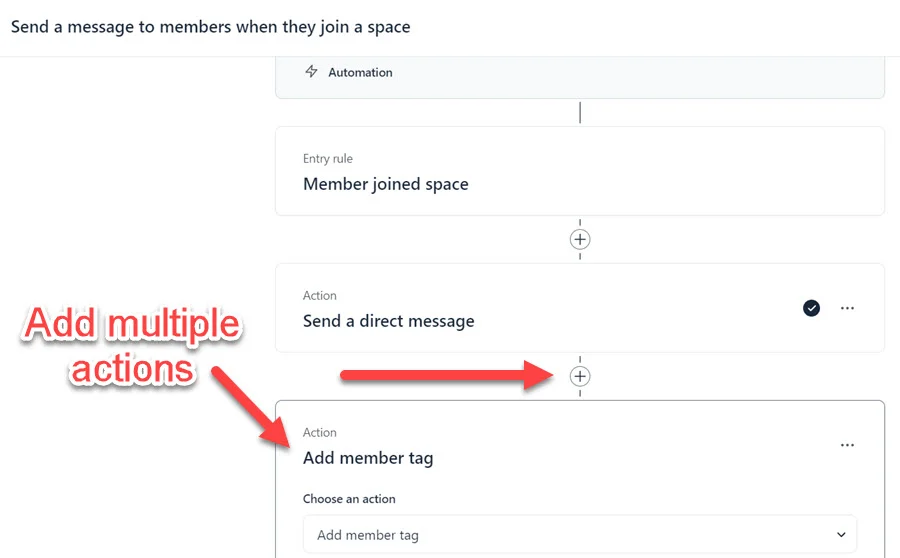The width and height of the screenshot is (900, 558).
Task: Add a step after the entry rule
Action: coord(580,239)
